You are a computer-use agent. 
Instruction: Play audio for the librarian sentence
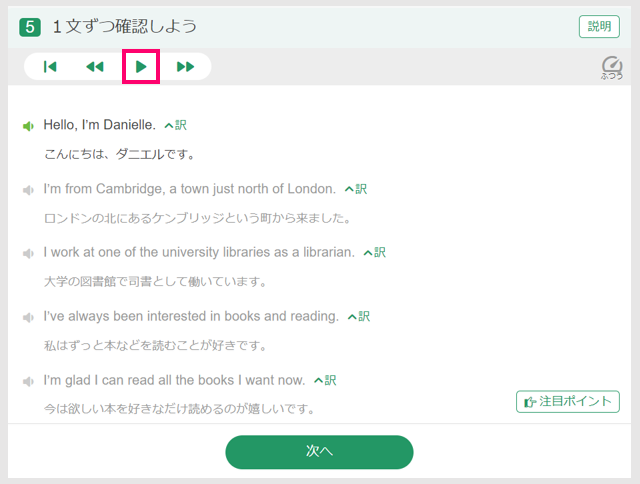tap(28, 254)
